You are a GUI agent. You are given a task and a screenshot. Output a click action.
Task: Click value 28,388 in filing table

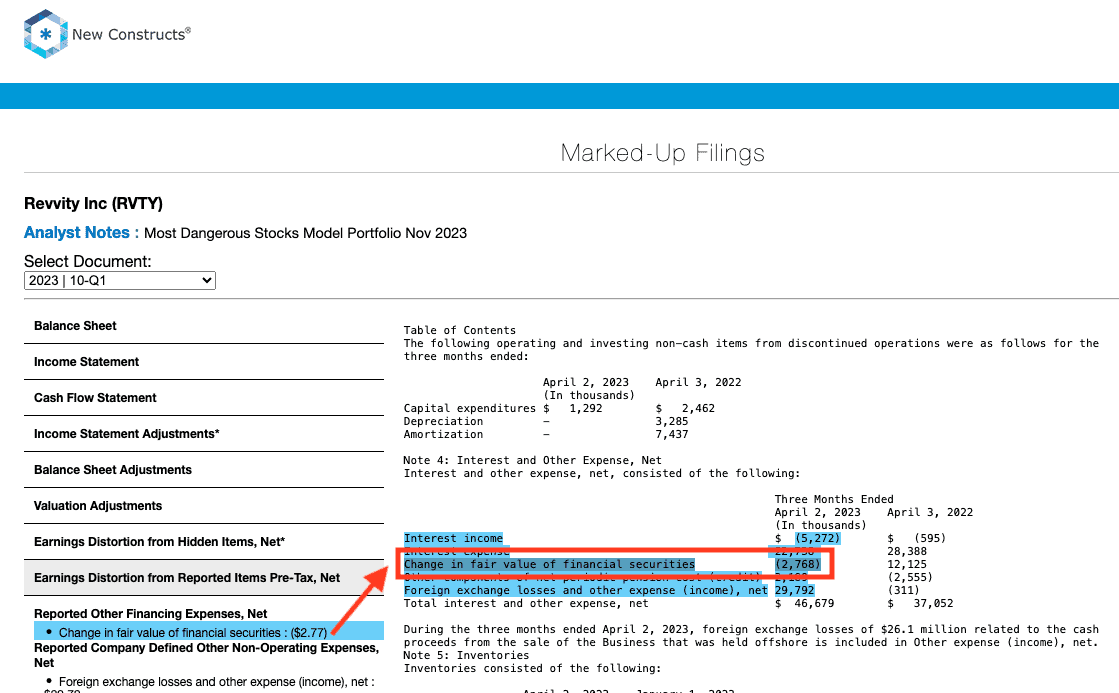907,552
